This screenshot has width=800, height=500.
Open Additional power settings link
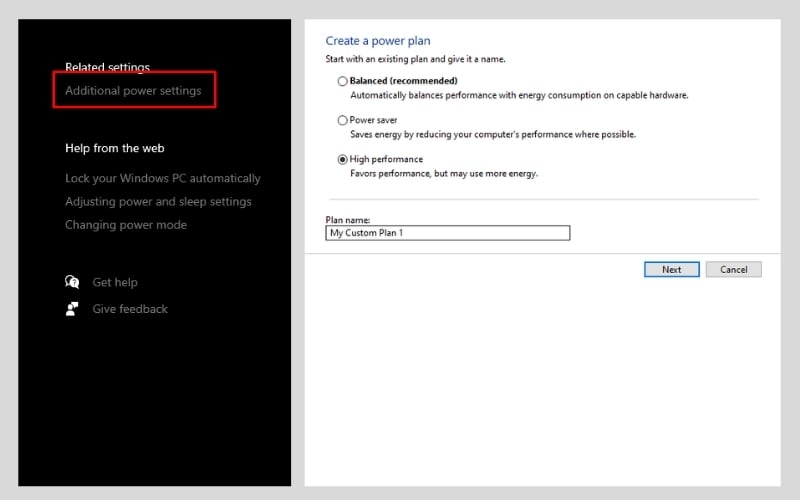click(133, 91)
